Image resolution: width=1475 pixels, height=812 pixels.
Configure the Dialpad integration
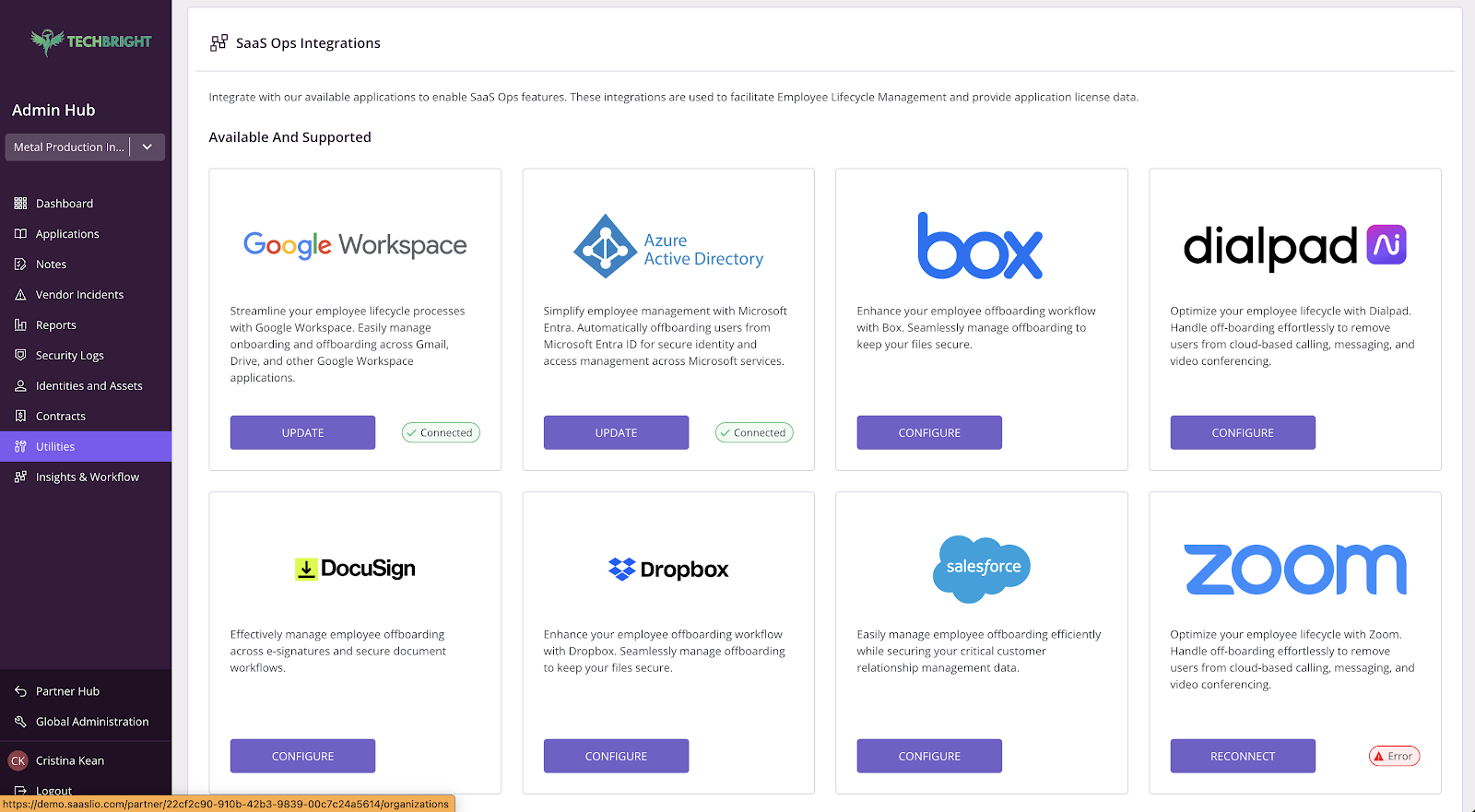(x=1243, y=432)
